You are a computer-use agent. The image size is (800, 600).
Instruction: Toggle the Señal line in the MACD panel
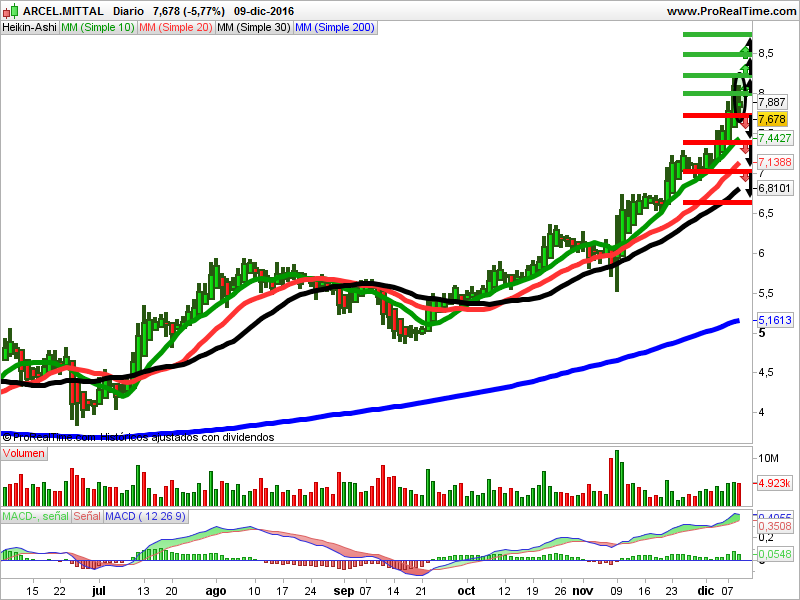coord(86,517)
